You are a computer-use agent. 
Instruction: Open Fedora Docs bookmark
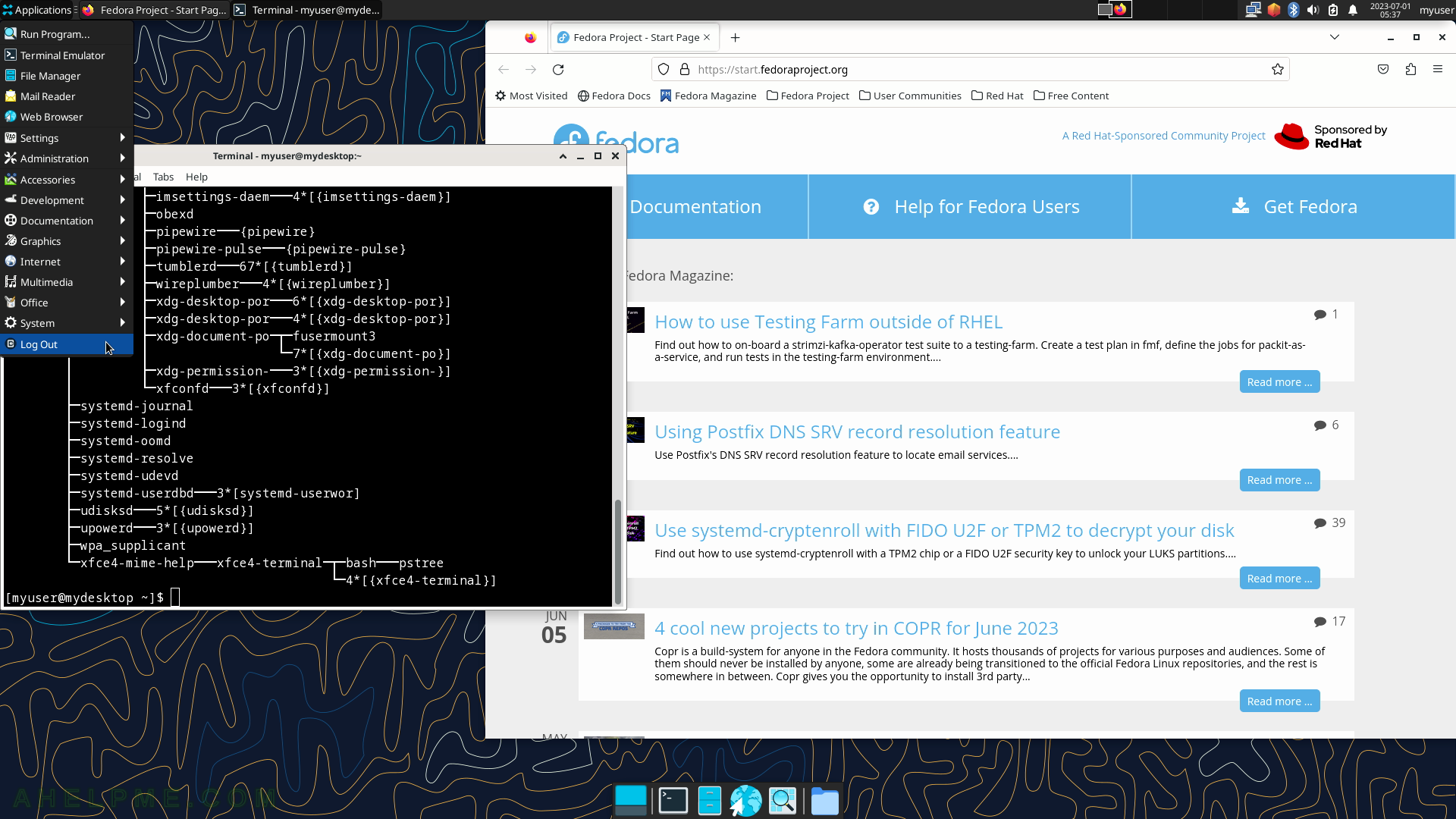point(613,96)
